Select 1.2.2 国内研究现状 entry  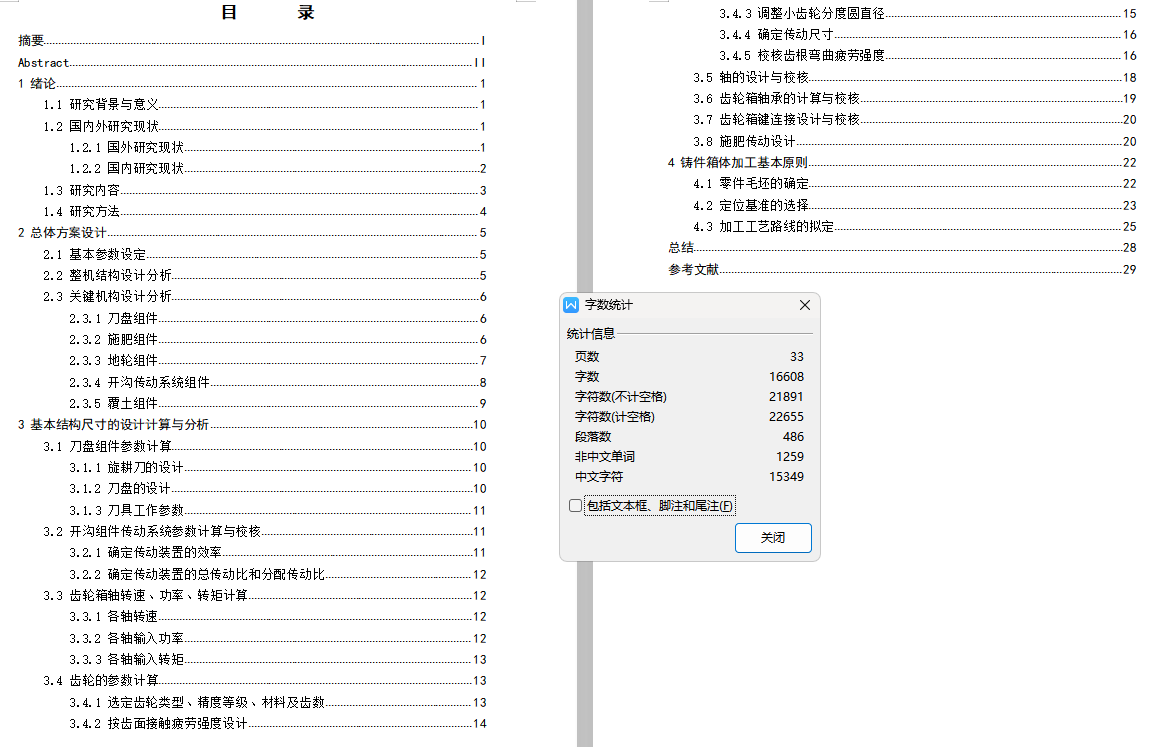click(277, 169)
